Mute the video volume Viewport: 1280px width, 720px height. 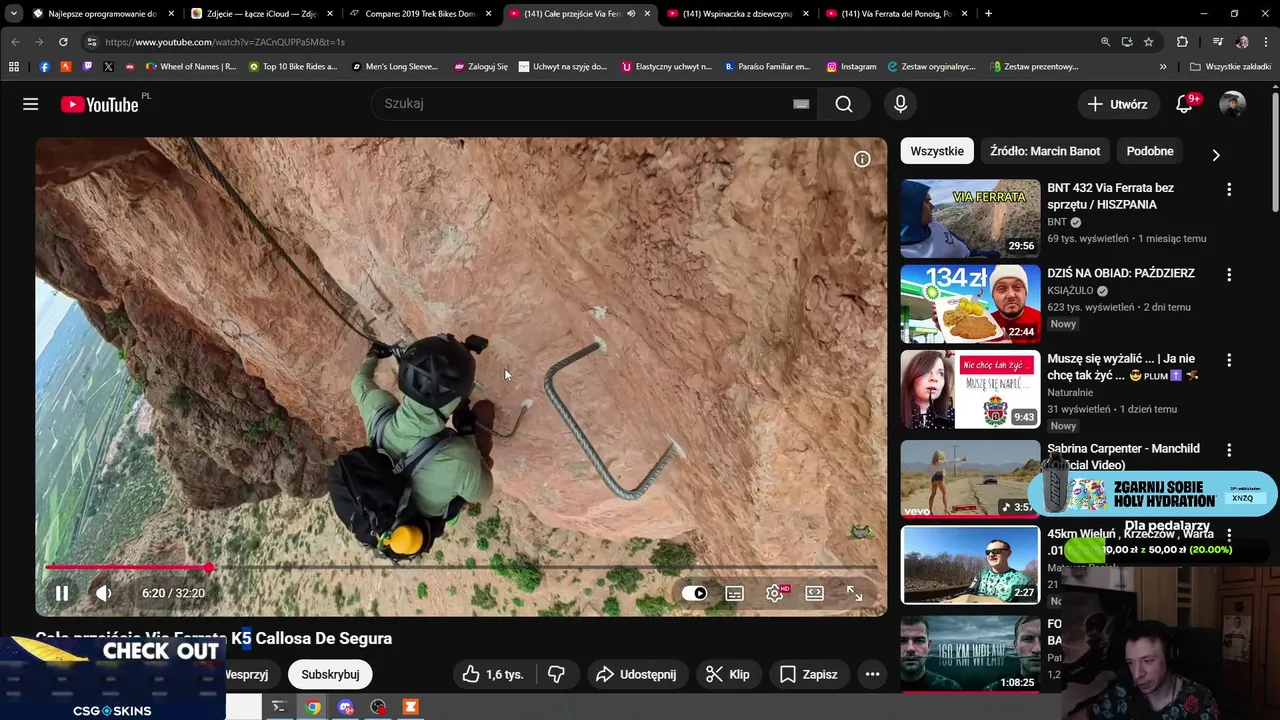pos(104,593)
